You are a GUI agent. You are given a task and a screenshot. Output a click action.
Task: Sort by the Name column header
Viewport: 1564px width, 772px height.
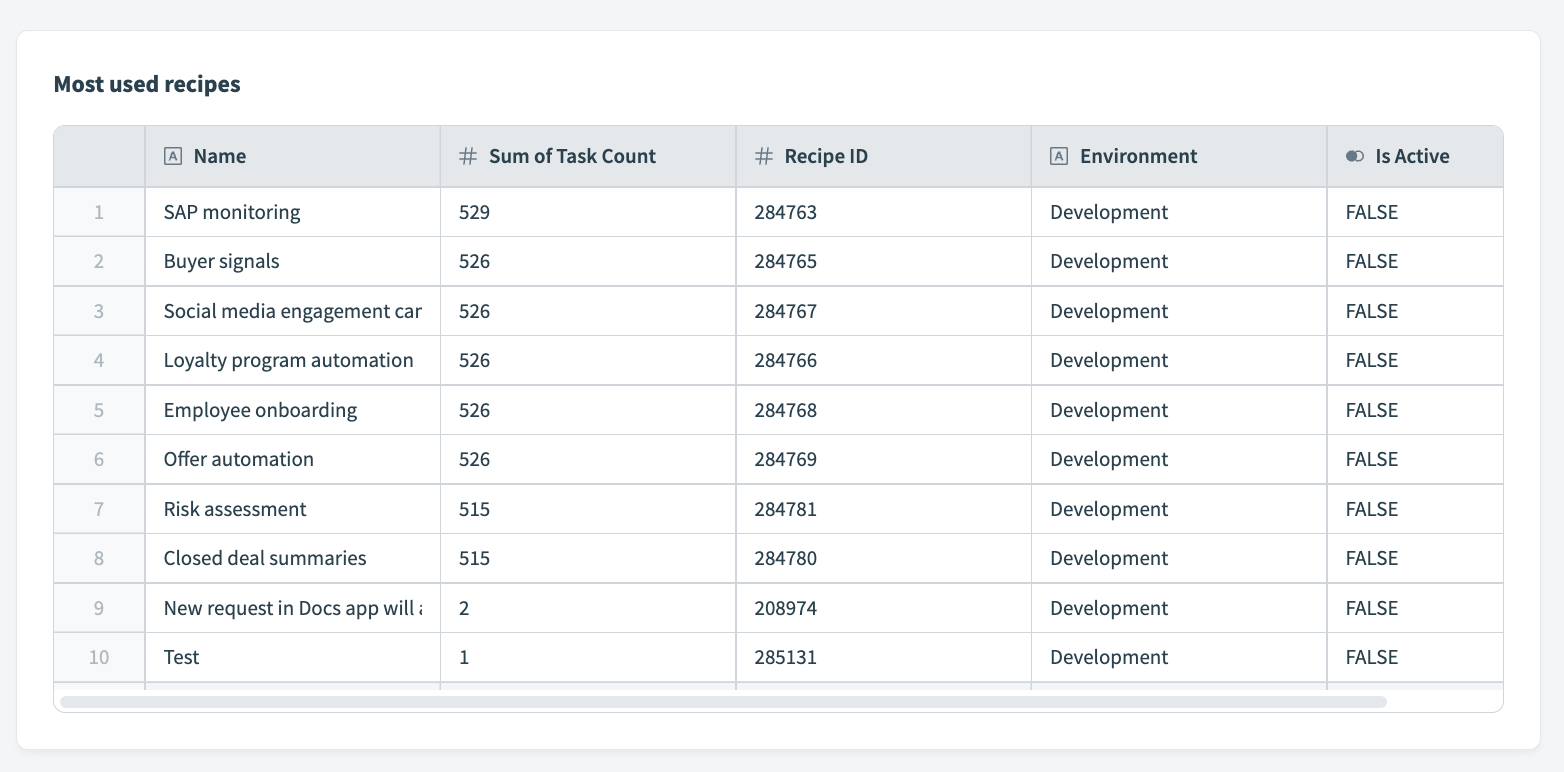point(220,156)
